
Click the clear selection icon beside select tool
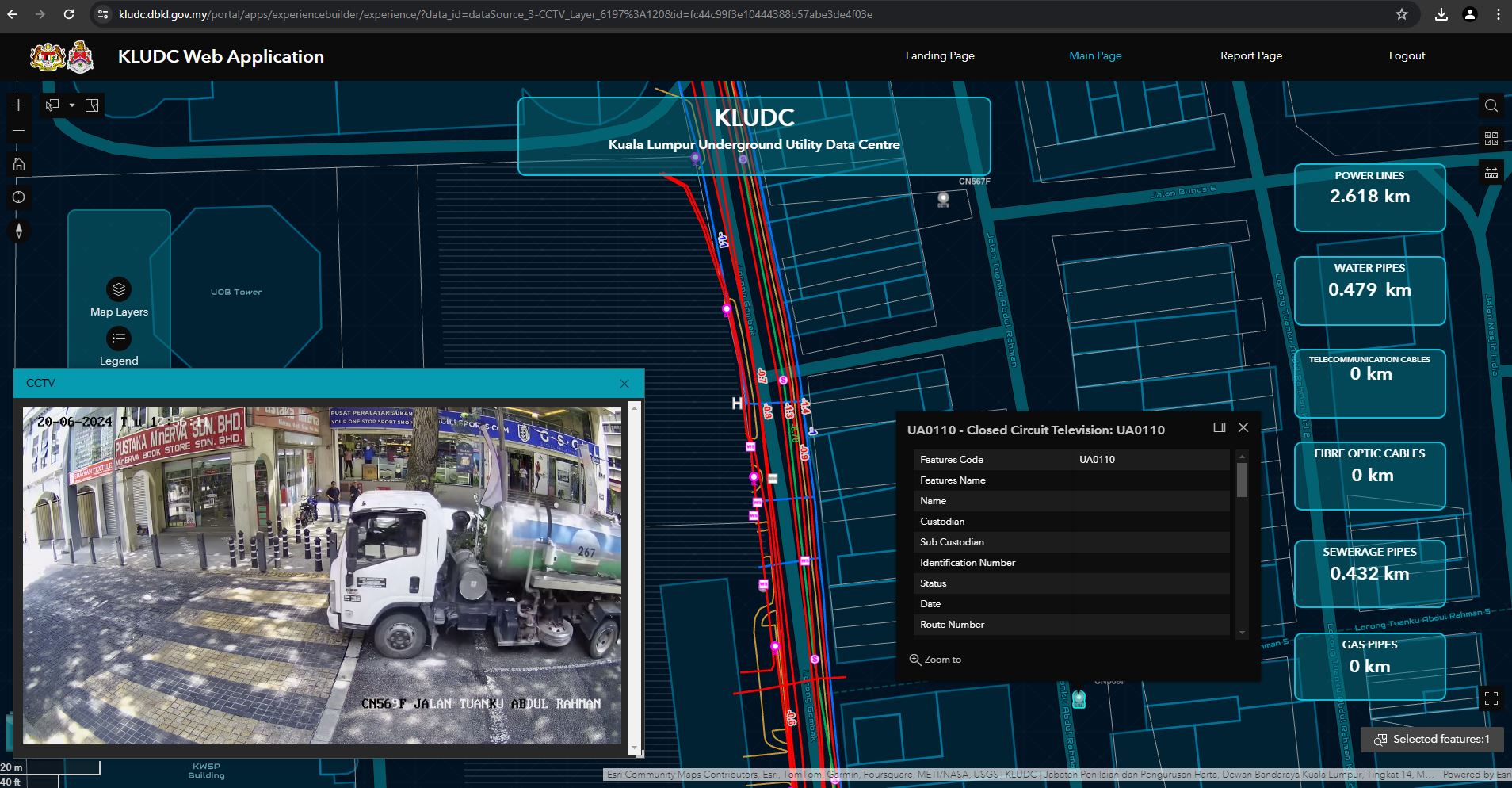click(x=92, y=105)
